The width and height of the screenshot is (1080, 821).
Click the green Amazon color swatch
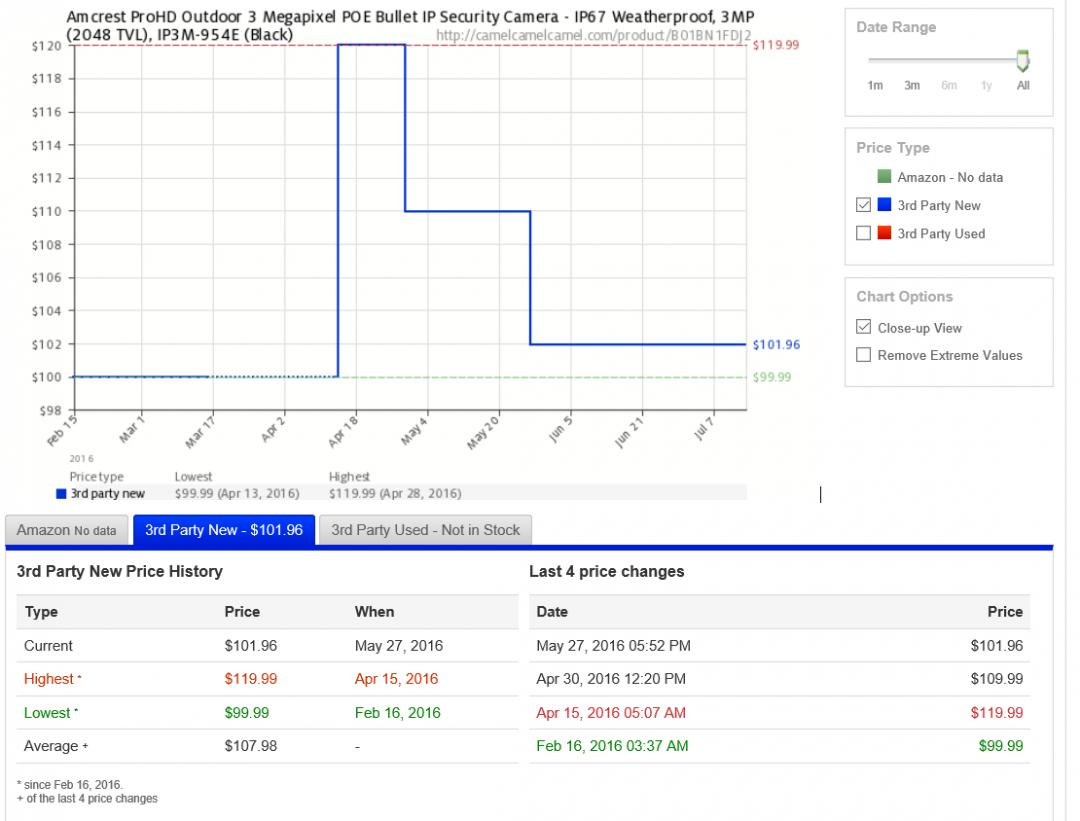(884, 178)
